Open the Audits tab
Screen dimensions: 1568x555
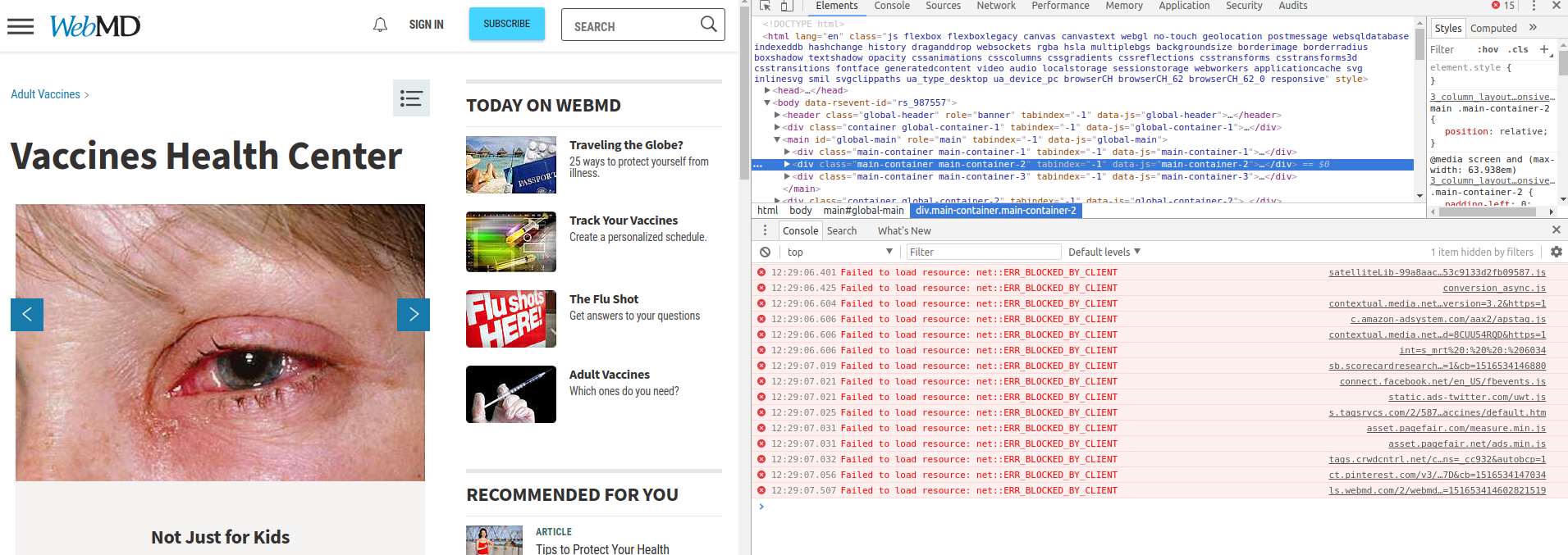tap(1293, 6)
